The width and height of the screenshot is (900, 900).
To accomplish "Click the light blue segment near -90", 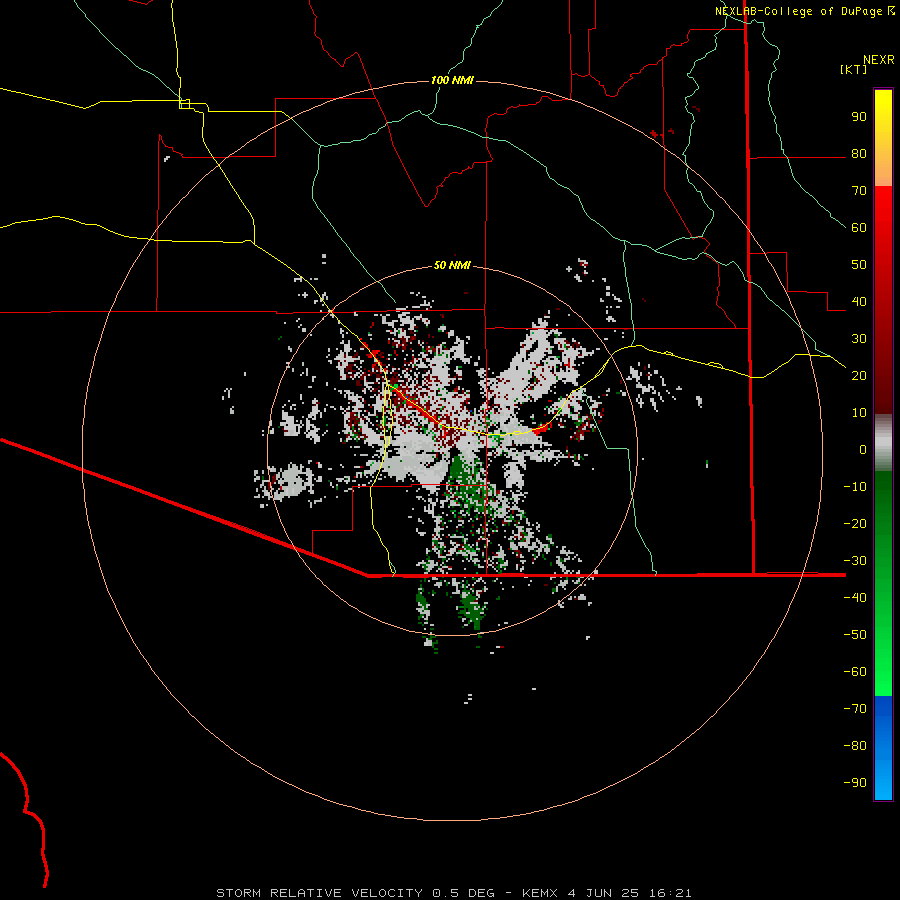I will pos(883,781).
